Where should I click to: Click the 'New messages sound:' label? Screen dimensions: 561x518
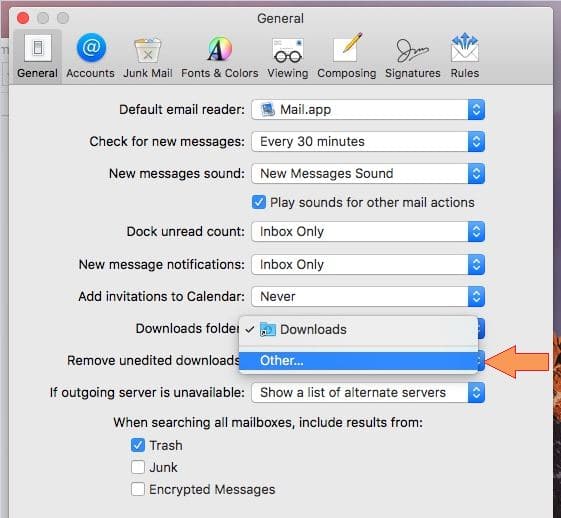(x=177, y=174)
